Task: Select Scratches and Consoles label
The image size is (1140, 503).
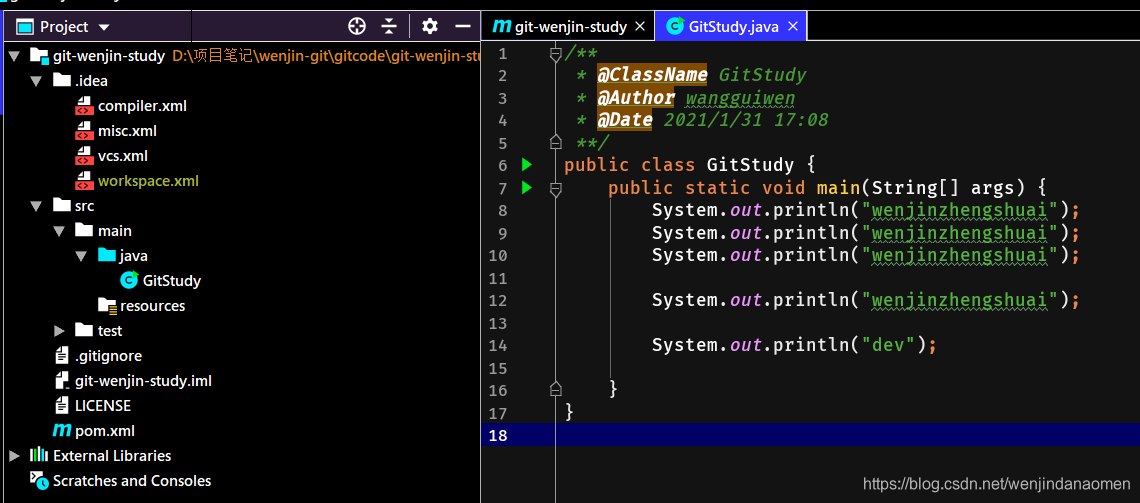Action: click(132, 480)
